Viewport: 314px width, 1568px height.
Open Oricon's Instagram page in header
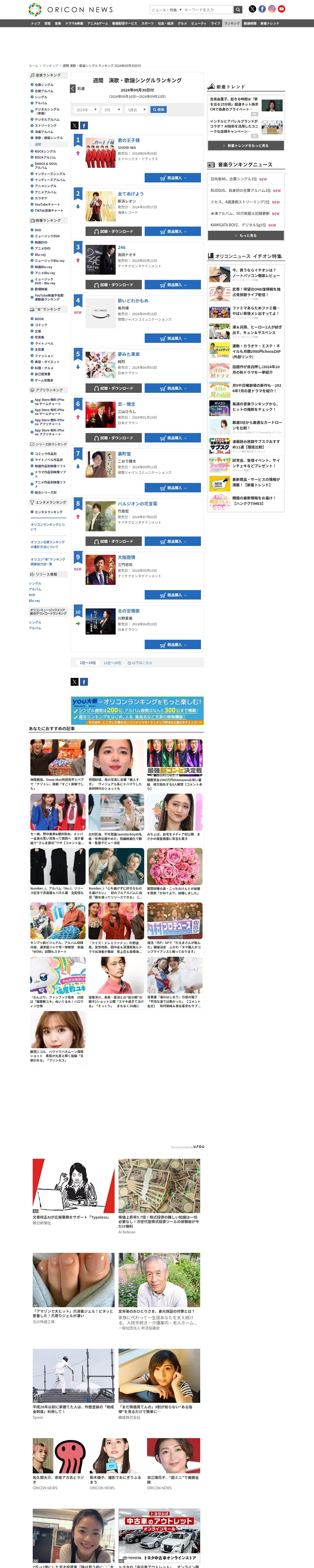(x=272, y=9)
